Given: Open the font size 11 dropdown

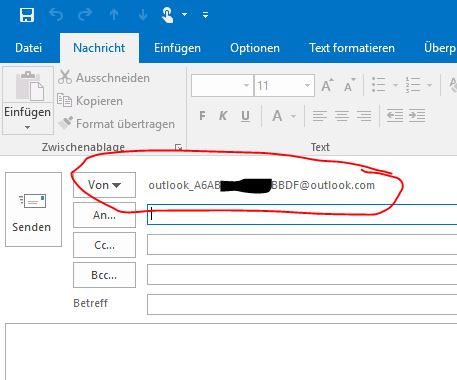Looking at the screenshot, I should pyautogui.click(x=307, y=86).
